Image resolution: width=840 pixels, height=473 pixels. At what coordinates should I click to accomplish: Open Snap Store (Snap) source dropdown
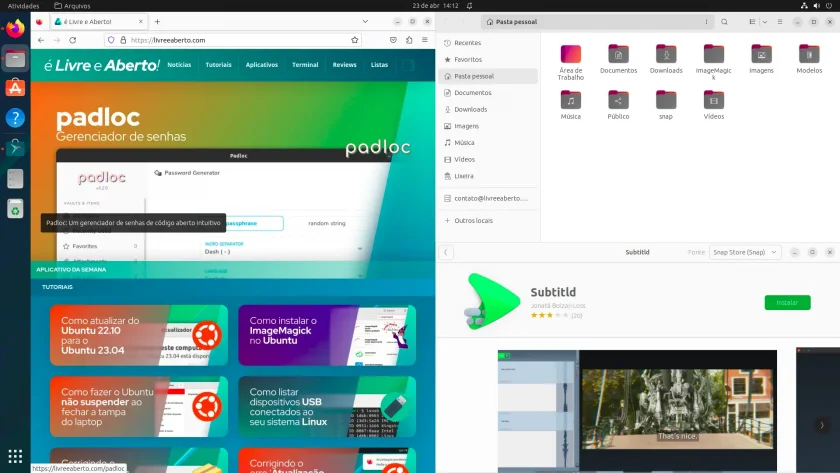pos(745,252)
